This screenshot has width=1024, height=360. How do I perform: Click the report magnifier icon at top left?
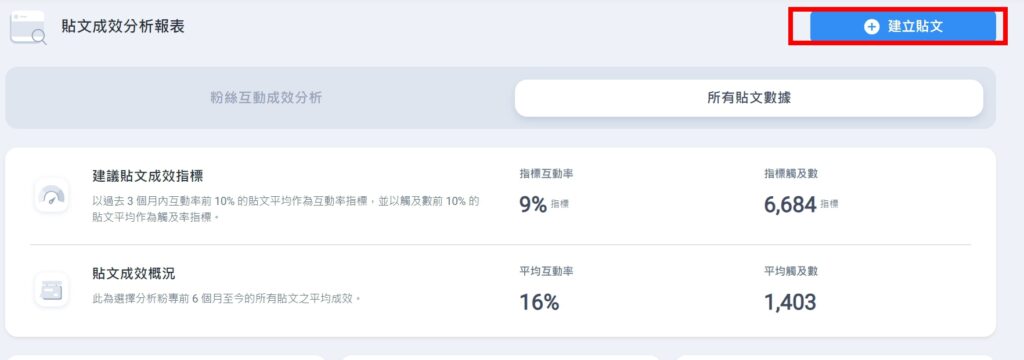(28, 27)
